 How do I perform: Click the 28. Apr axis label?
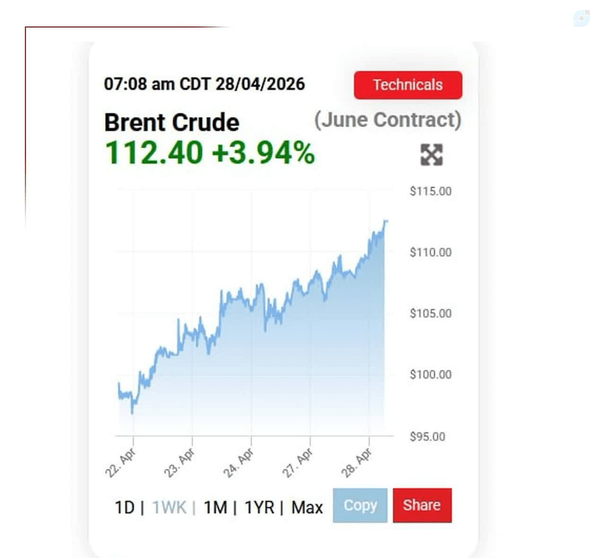click(x=356, y=463)
